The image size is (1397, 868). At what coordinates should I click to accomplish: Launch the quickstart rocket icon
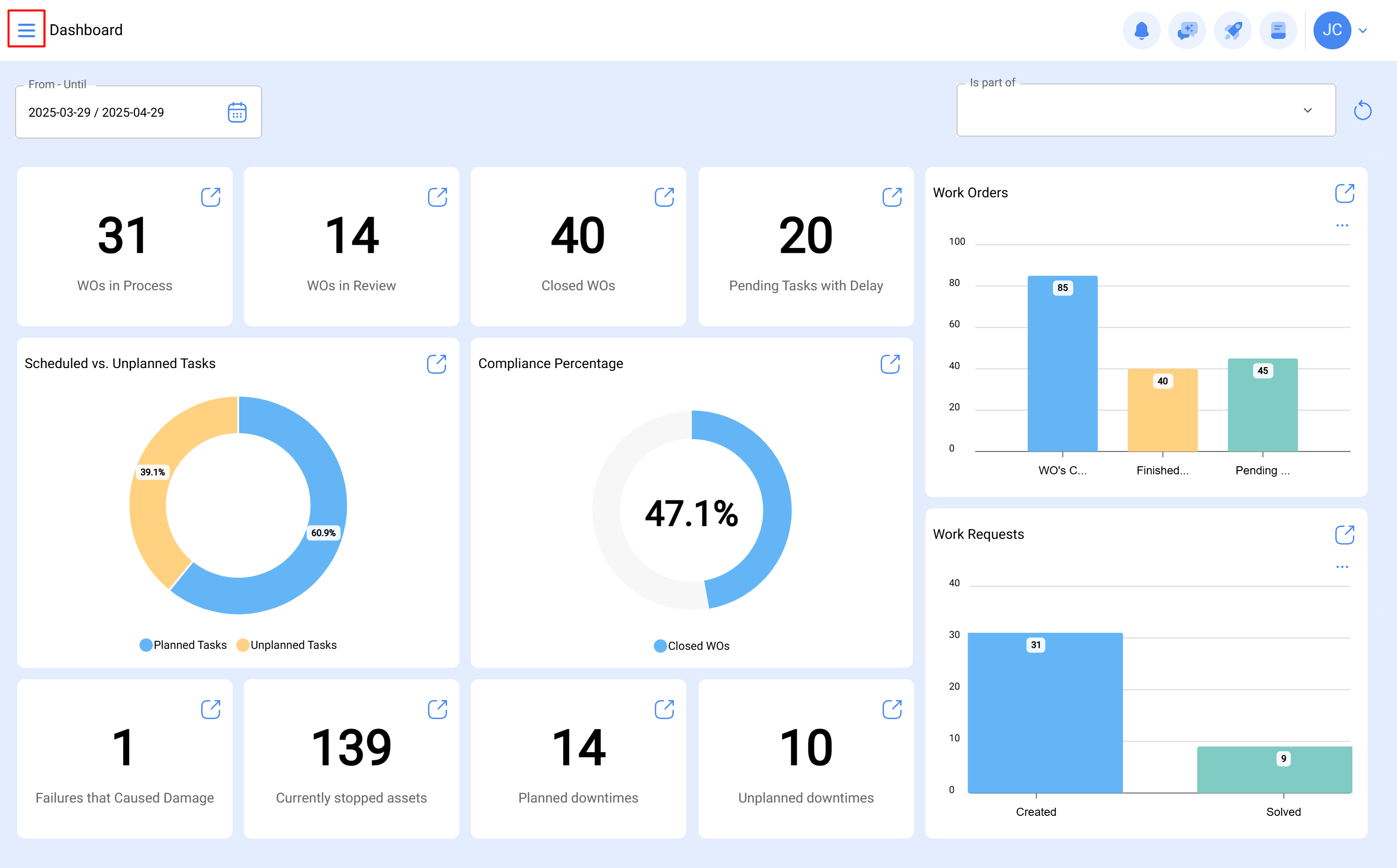coord(1233,30)
